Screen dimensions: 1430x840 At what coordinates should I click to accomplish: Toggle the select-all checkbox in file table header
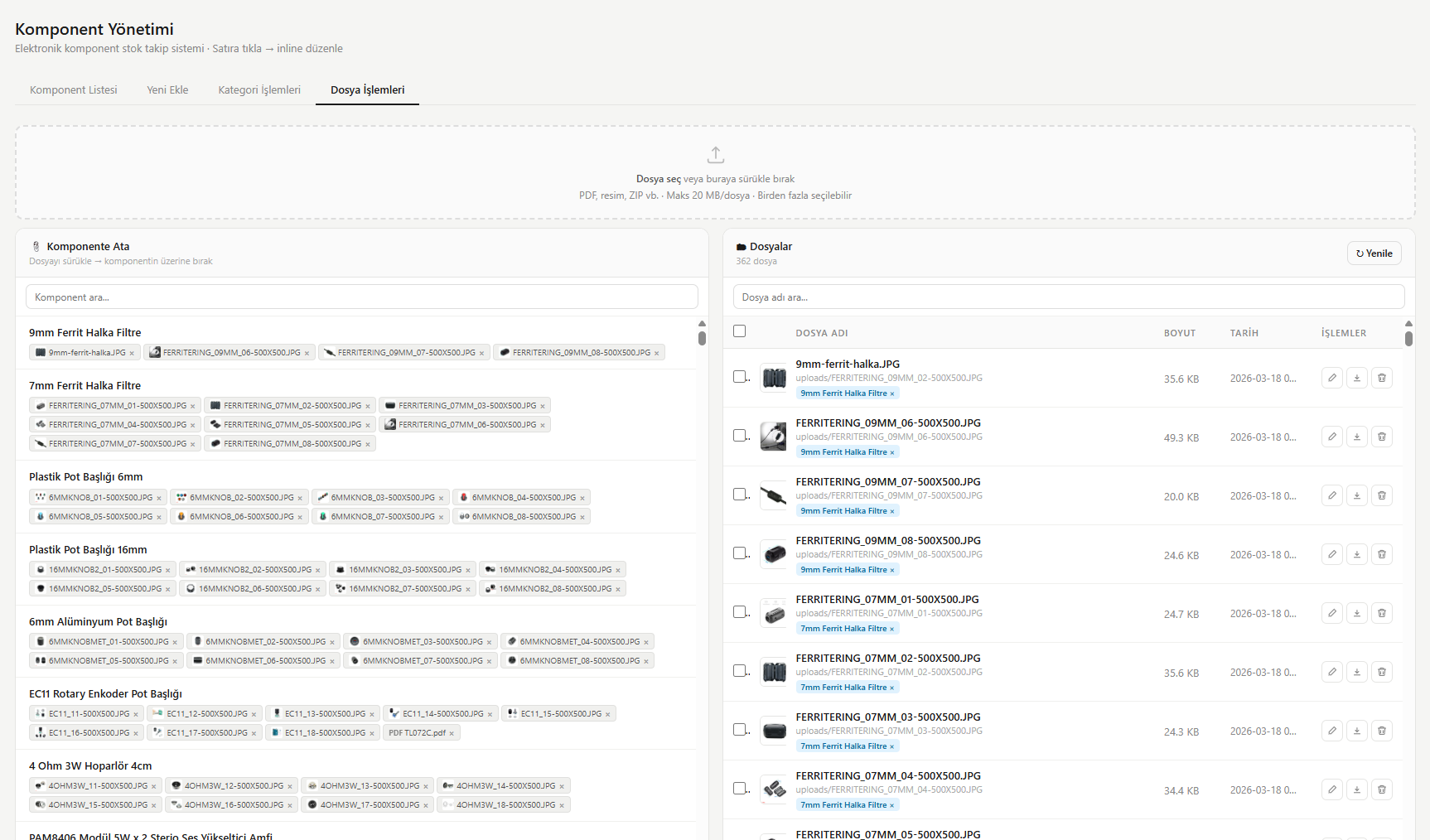(740, 331)
